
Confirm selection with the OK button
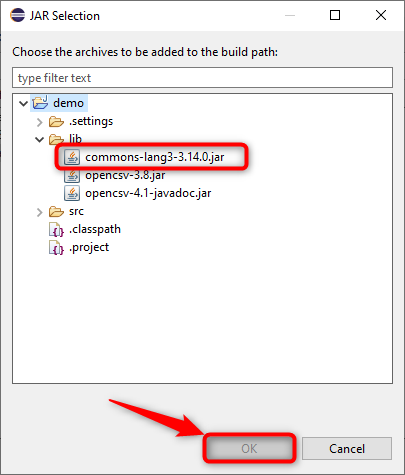pyautogui.click(x=249, y=448)
